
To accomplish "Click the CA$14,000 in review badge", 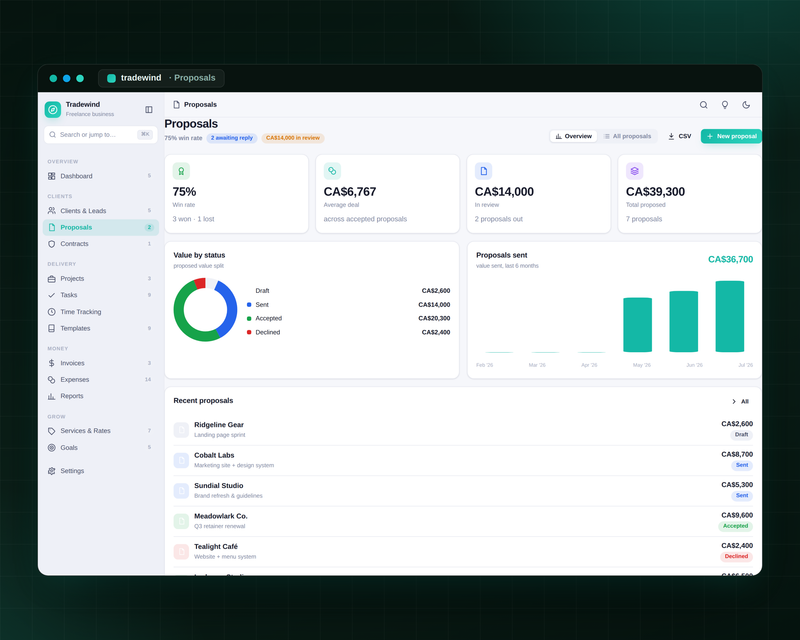I will tap(293, 138).
